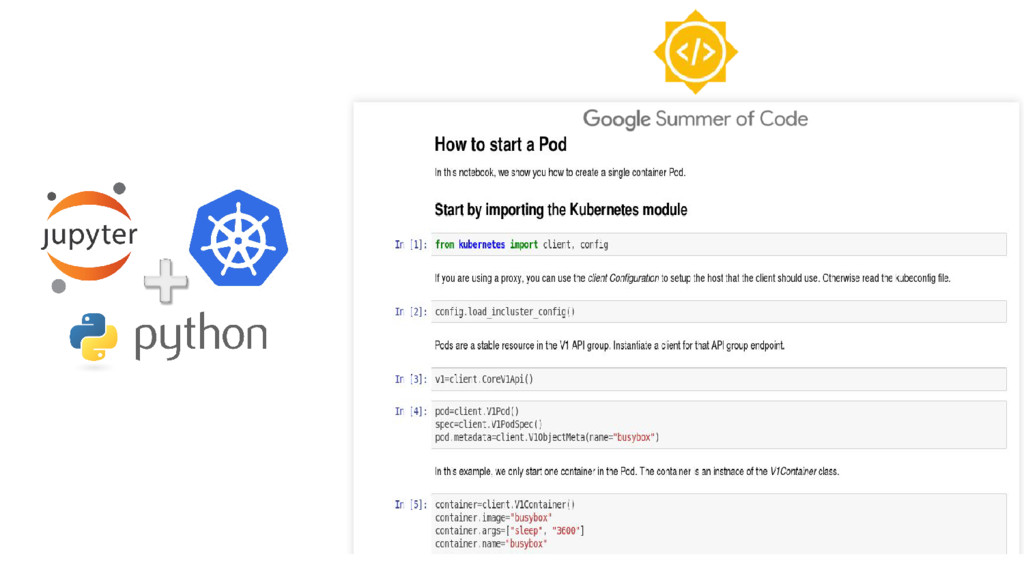This screenshot has width=1024, height=576.
Task: Click the Jupyter logo
Action: click(89, 237)
